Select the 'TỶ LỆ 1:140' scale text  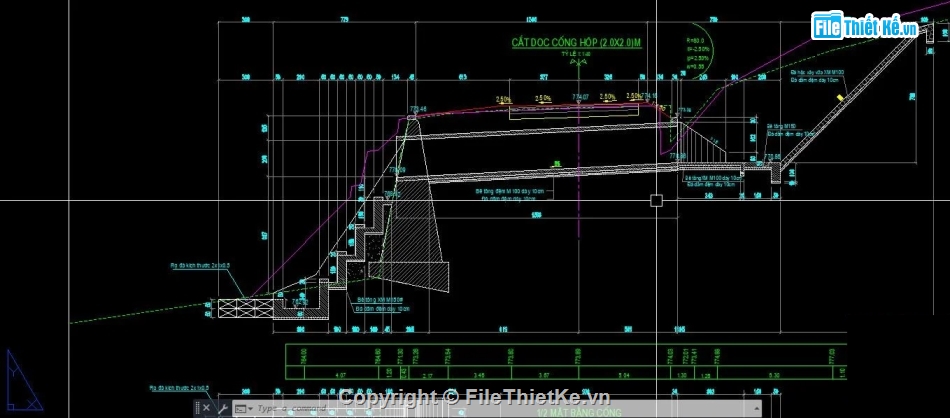(576, 54)
